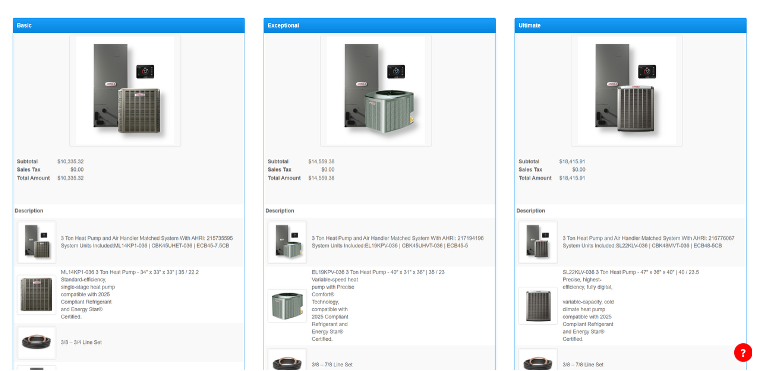Screen dimensions: 759x371
Task: Select the Ultimate package header
Action: 630,25
